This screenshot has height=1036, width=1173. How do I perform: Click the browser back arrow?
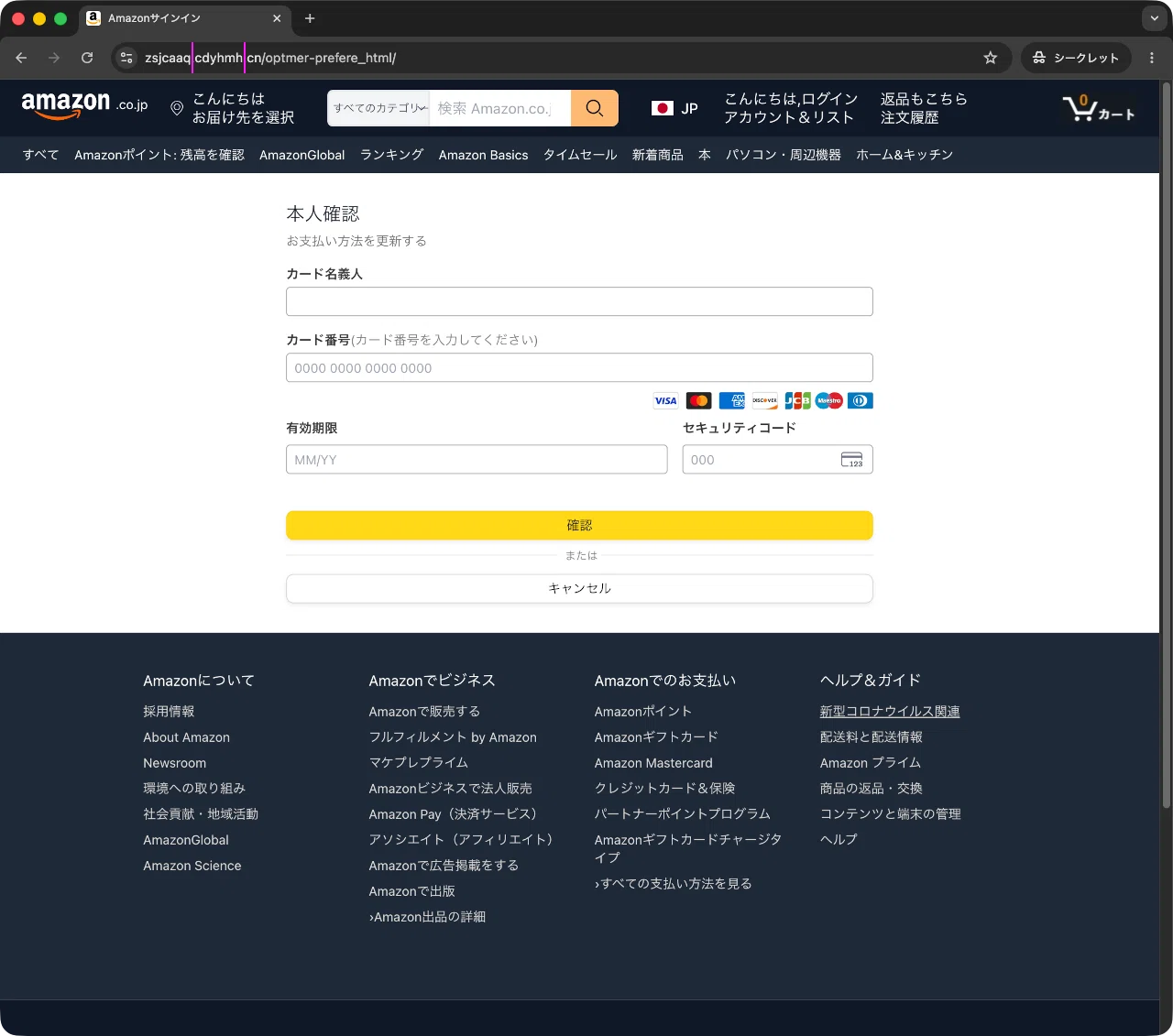coord(21,58)
